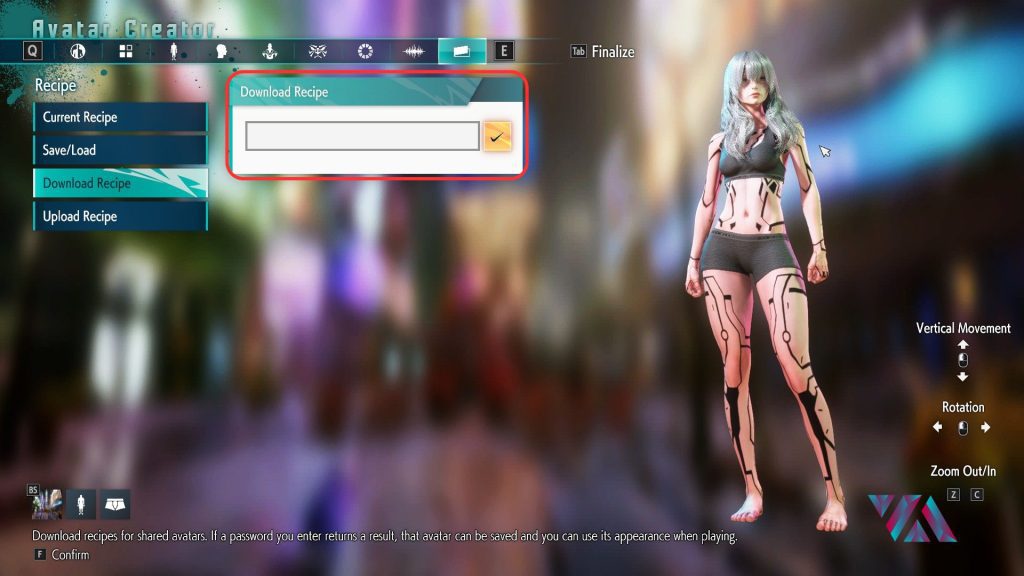Open the voice waveform tab
This screenshot has width=1024, height=576.
click(x=413, y=51)
